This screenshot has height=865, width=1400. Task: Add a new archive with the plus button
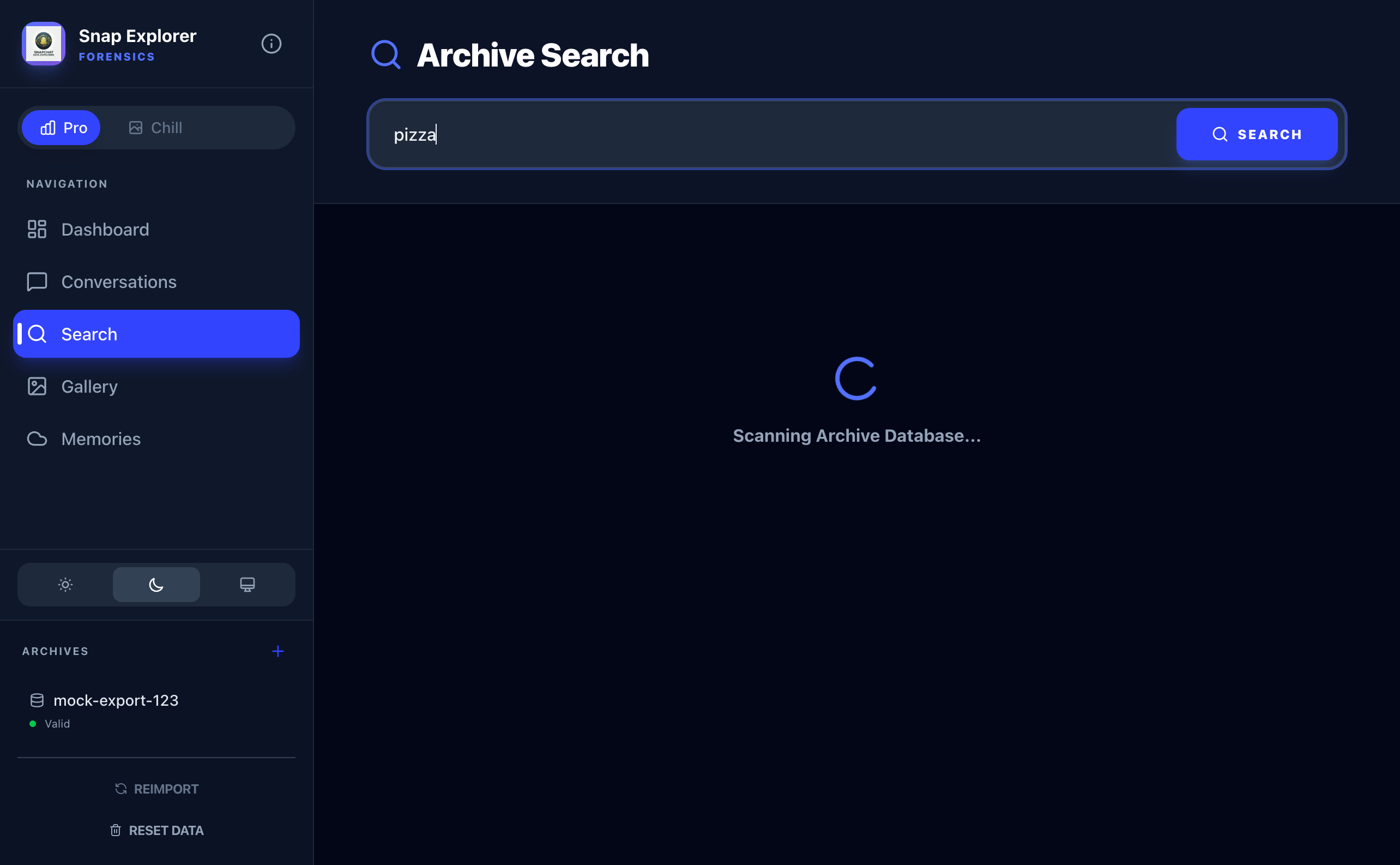(x=278, y=651)
